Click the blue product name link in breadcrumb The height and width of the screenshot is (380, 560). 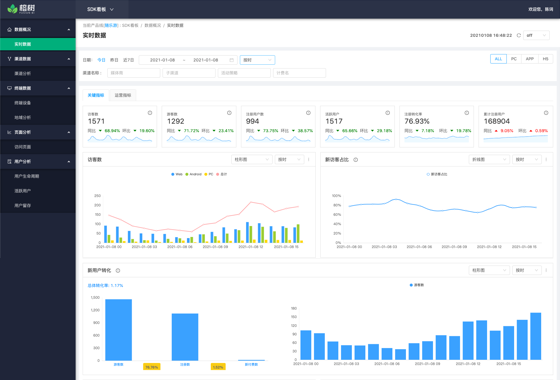tap(111, 25)
